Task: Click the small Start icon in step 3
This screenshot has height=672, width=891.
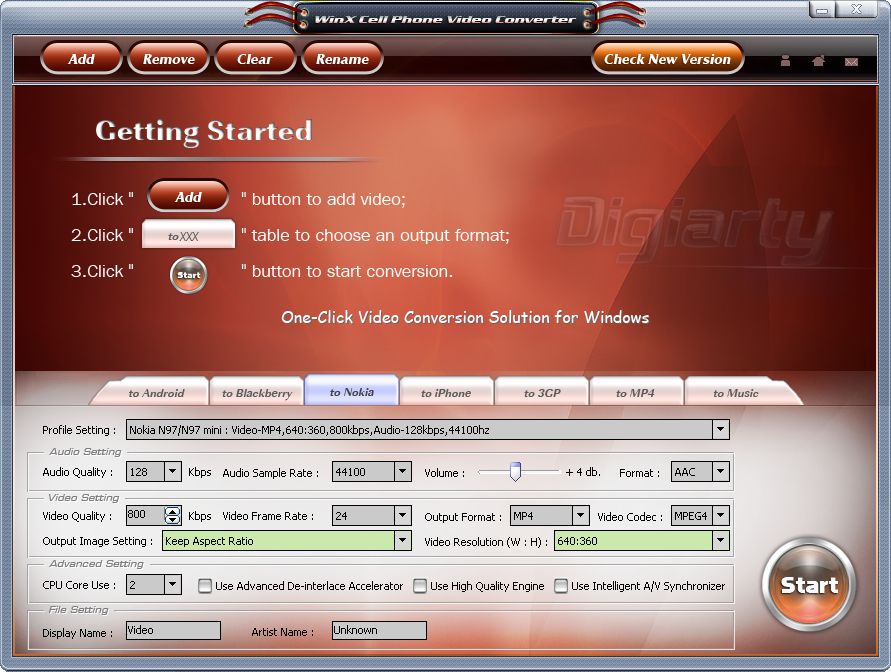Action: tap(188, 275)
